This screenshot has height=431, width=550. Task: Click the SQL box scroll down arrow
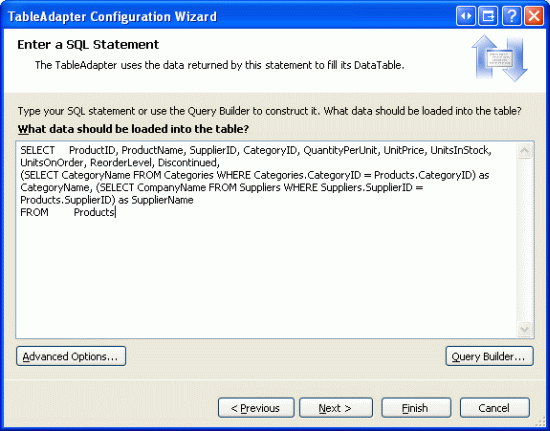[x=525, y=329]
